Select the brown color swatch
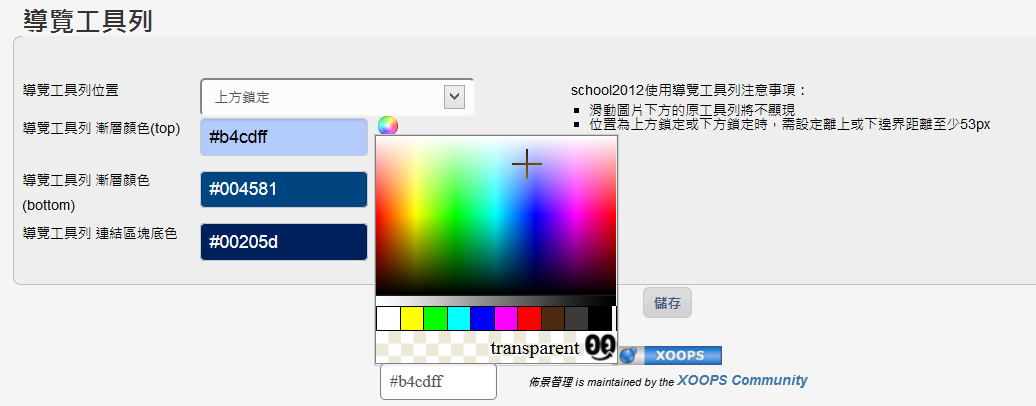1036x406 pixels. [x=553, y=318]
